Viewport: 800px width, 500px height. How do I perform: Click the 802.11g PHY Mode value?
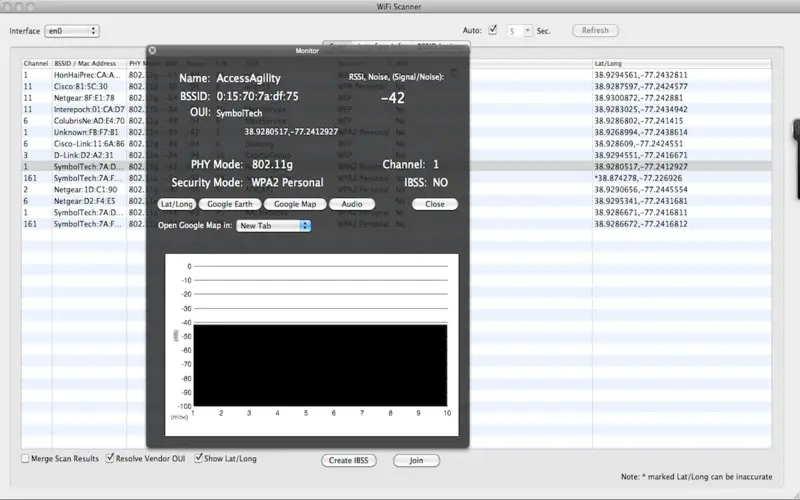pyautogui.click(x=272, y=165)
